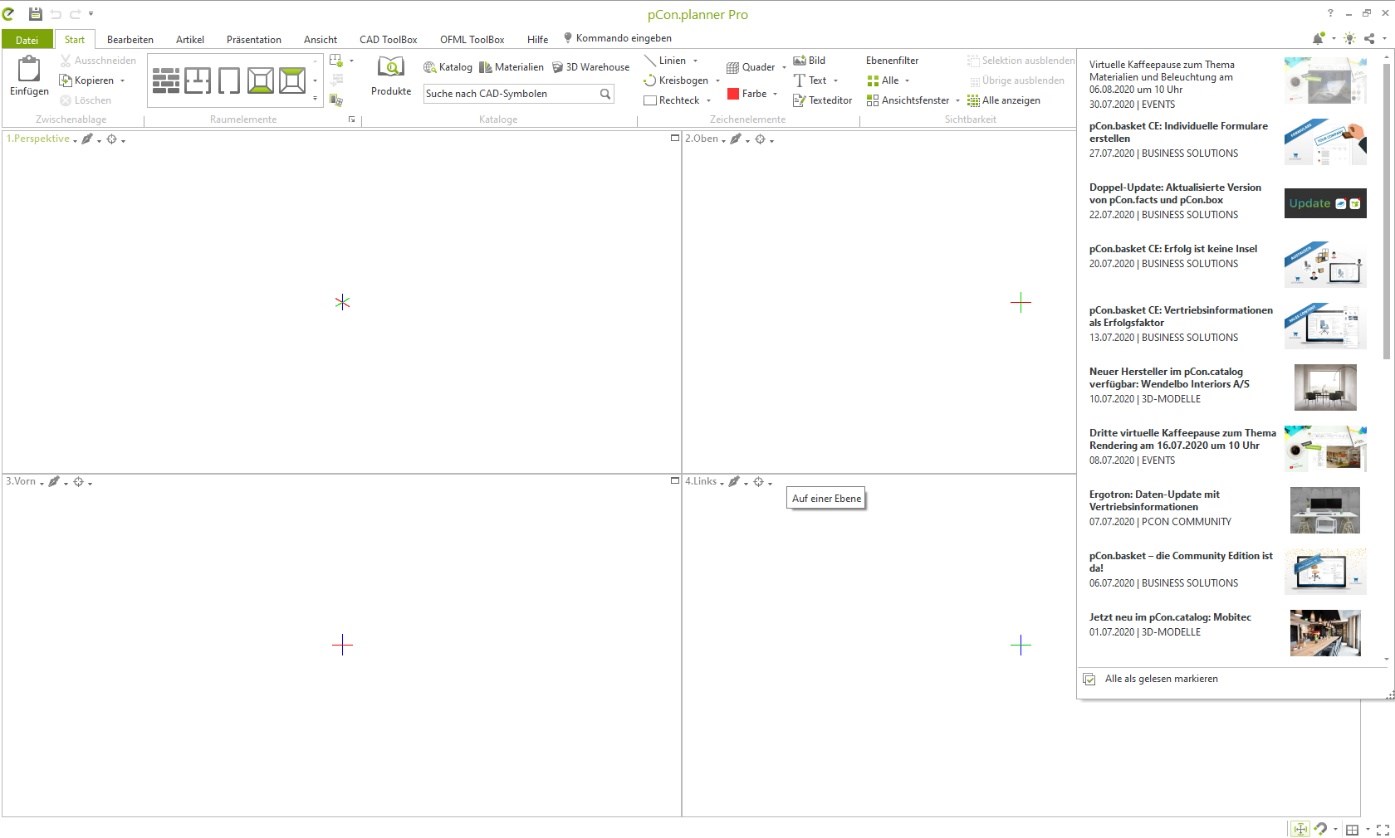Switch to the Bearbeiten tab
Viewport: 1395px width, 838px height.
[x=130, y=39]
